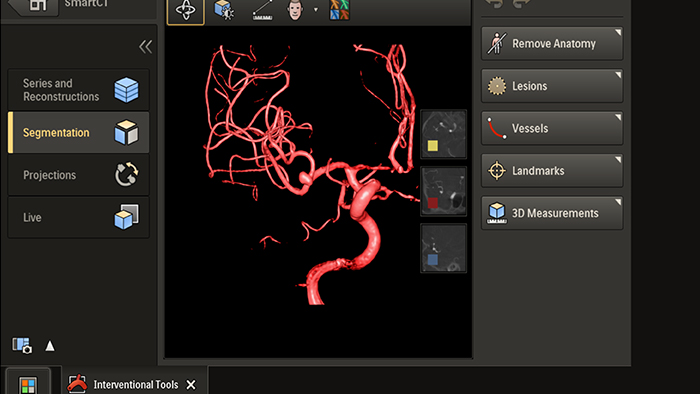This screenshot has height=394, width=700.
Task: Expand the Remove Anatomy corner arrow
Action: (618, 32)
